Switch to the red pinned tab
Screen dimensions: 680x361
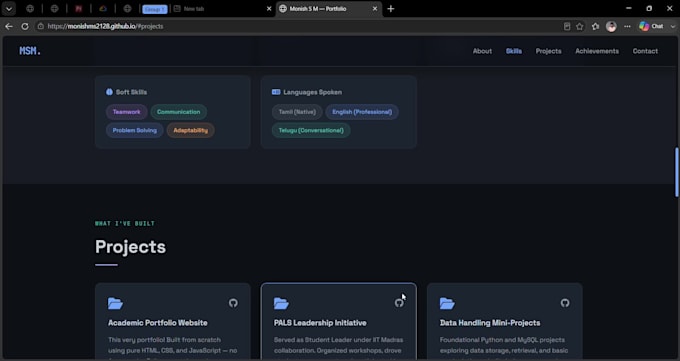pos(78,9)
